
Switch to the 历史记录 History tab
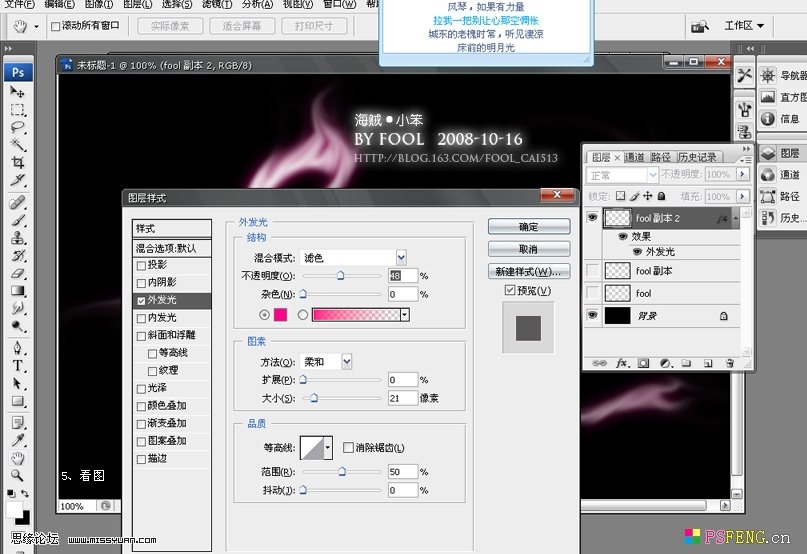(697, 157)
